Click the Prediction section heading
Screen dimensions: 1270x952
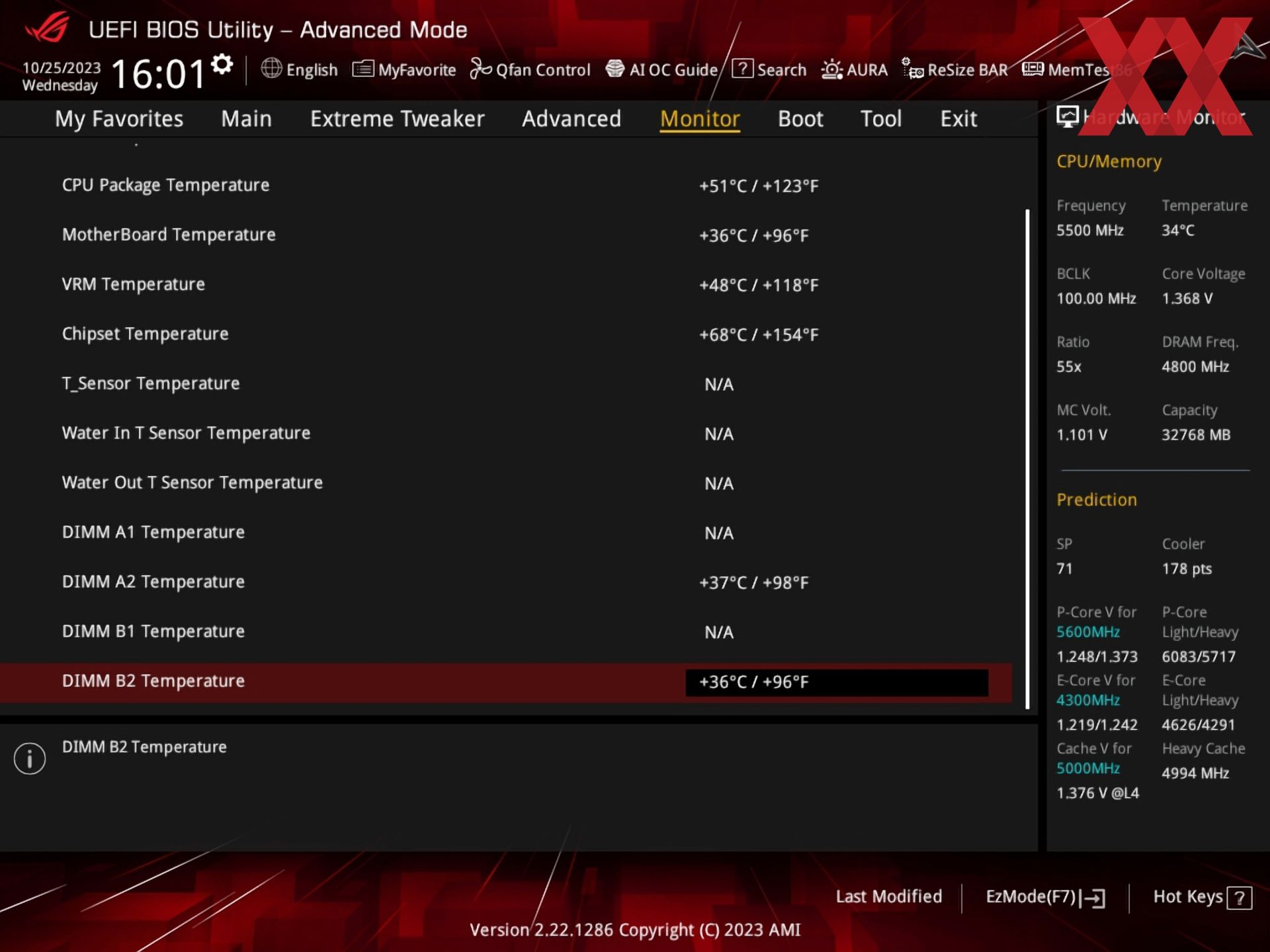tap(1097, 500)
